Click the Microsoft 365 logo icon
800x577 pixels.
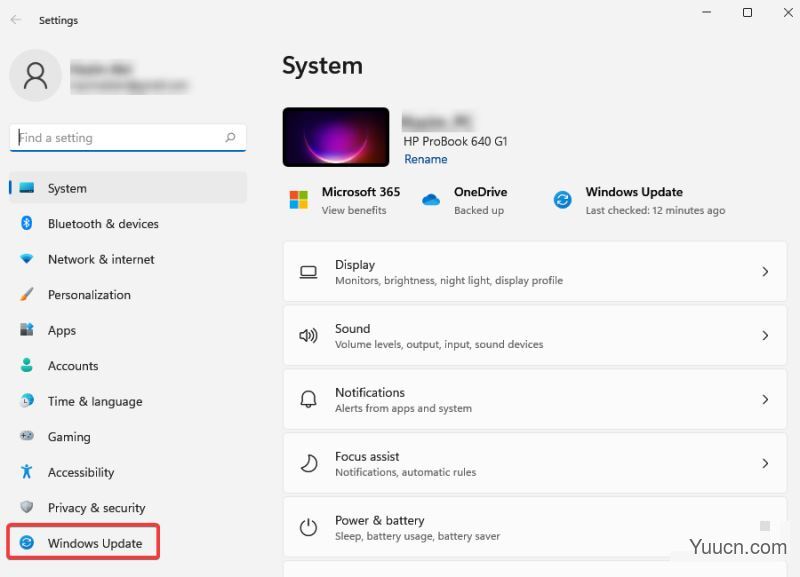click(298, 199)
